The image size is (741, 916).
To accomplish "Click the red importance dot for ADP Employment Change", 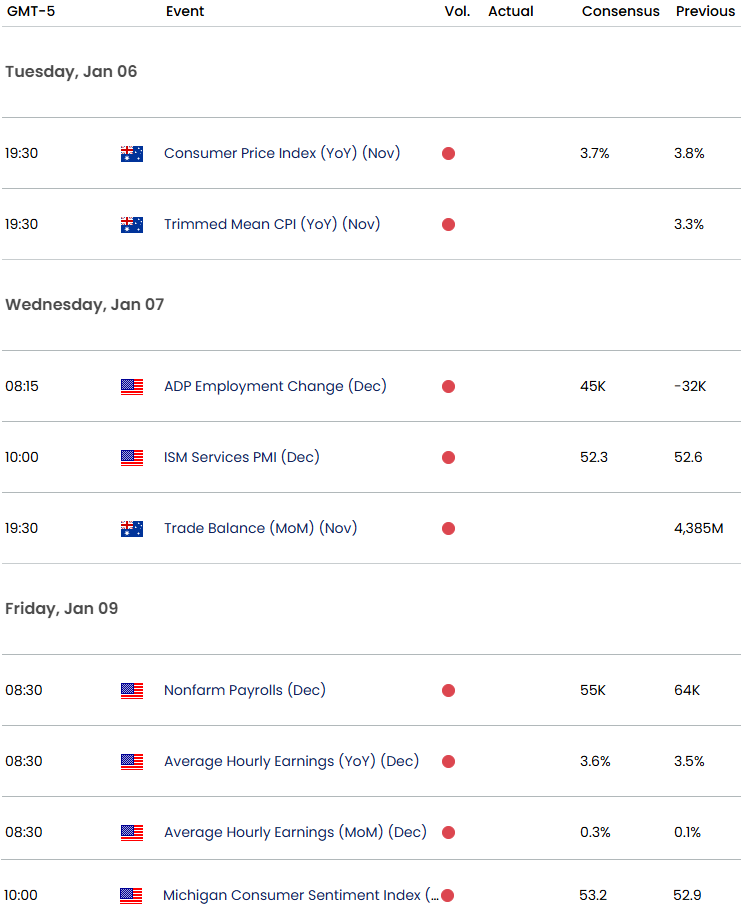I will click(448, 386).
